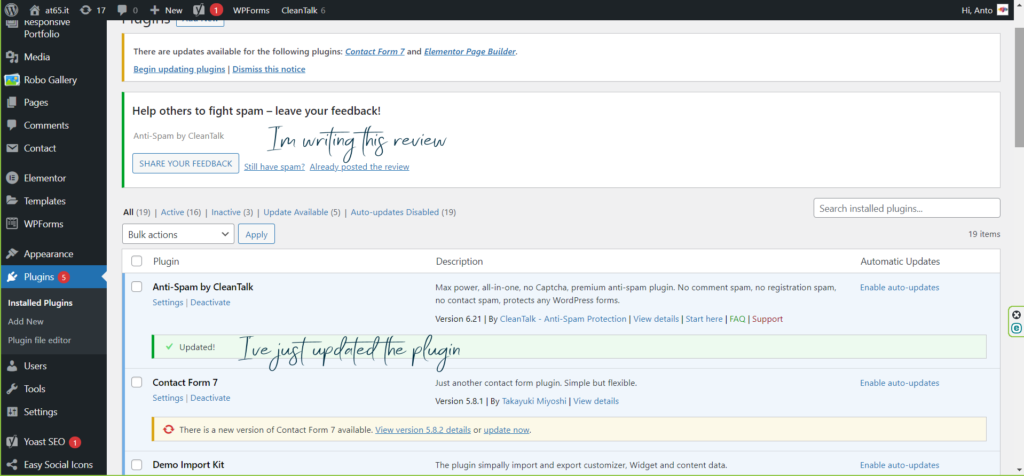Open the CleanTalk item in admin bar

[x=303, y=10]
